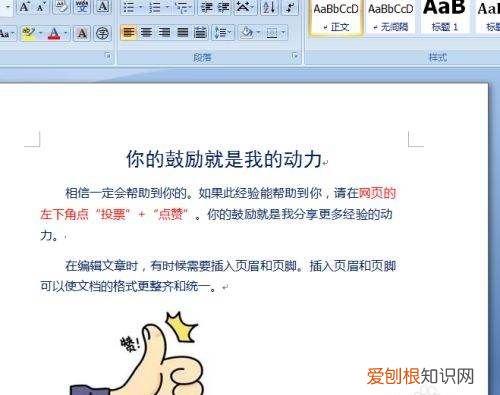This screenshot has height=395, width=500.
Task: Toggle the highlighted Align Left button
Action: pyautogui.click(x=128, y=32)
